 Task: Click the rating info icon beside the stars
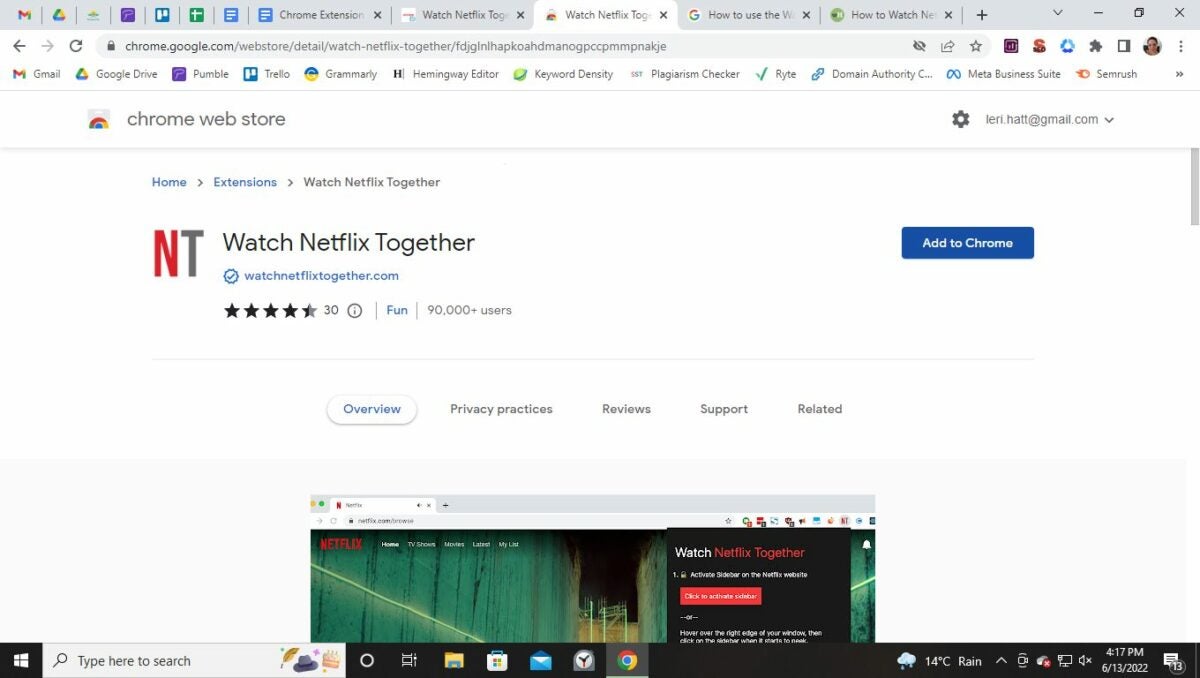click(x=355, y=310)
